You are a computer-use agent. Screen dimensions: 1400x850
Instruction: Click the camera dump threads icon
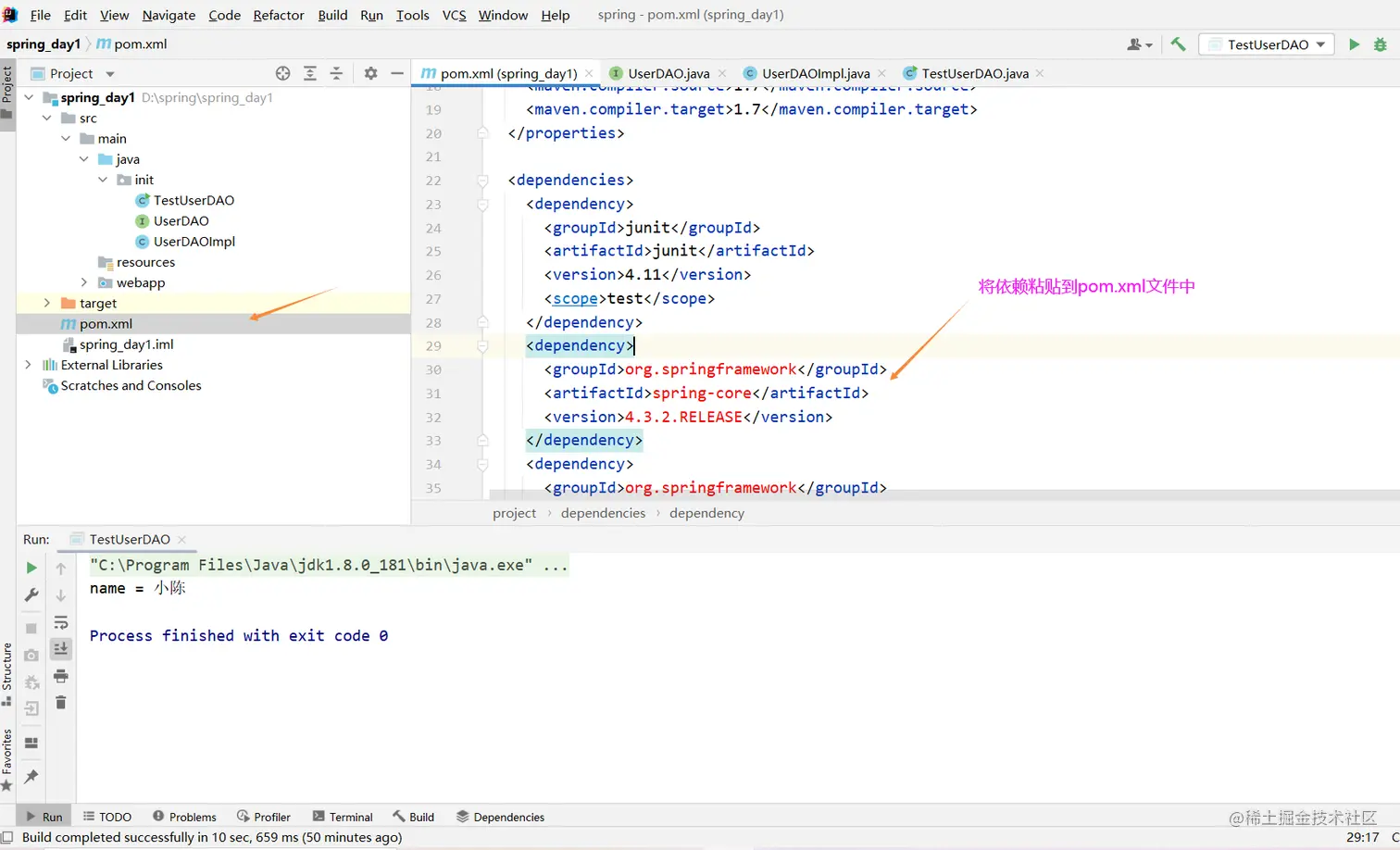tap(31, 655)
